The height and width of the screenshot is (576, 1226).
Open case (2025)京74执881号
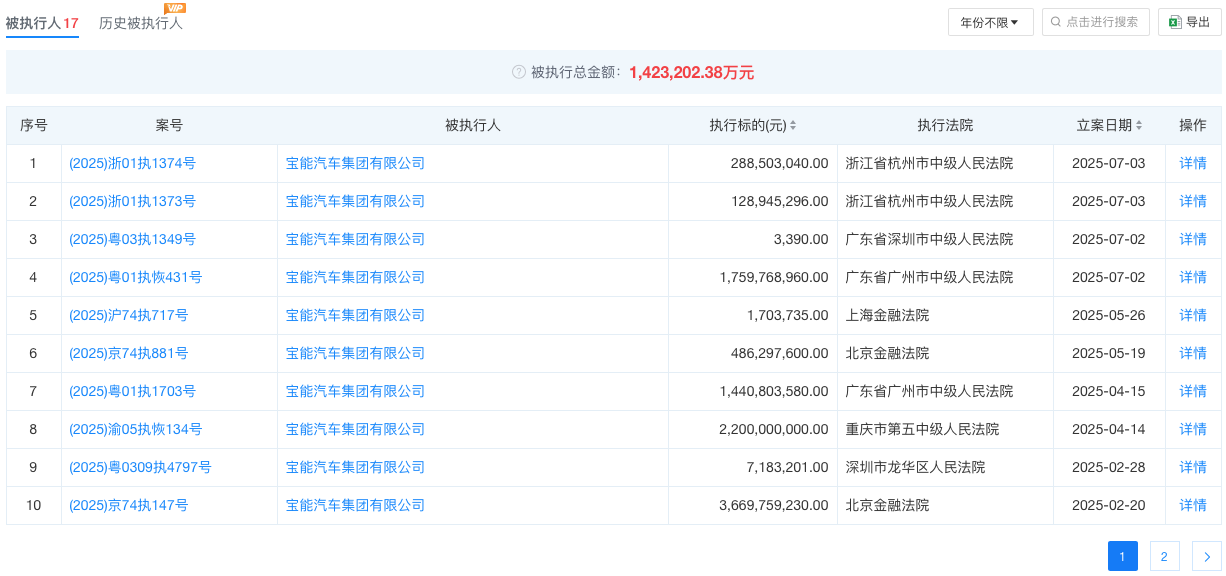coord(129,353)
